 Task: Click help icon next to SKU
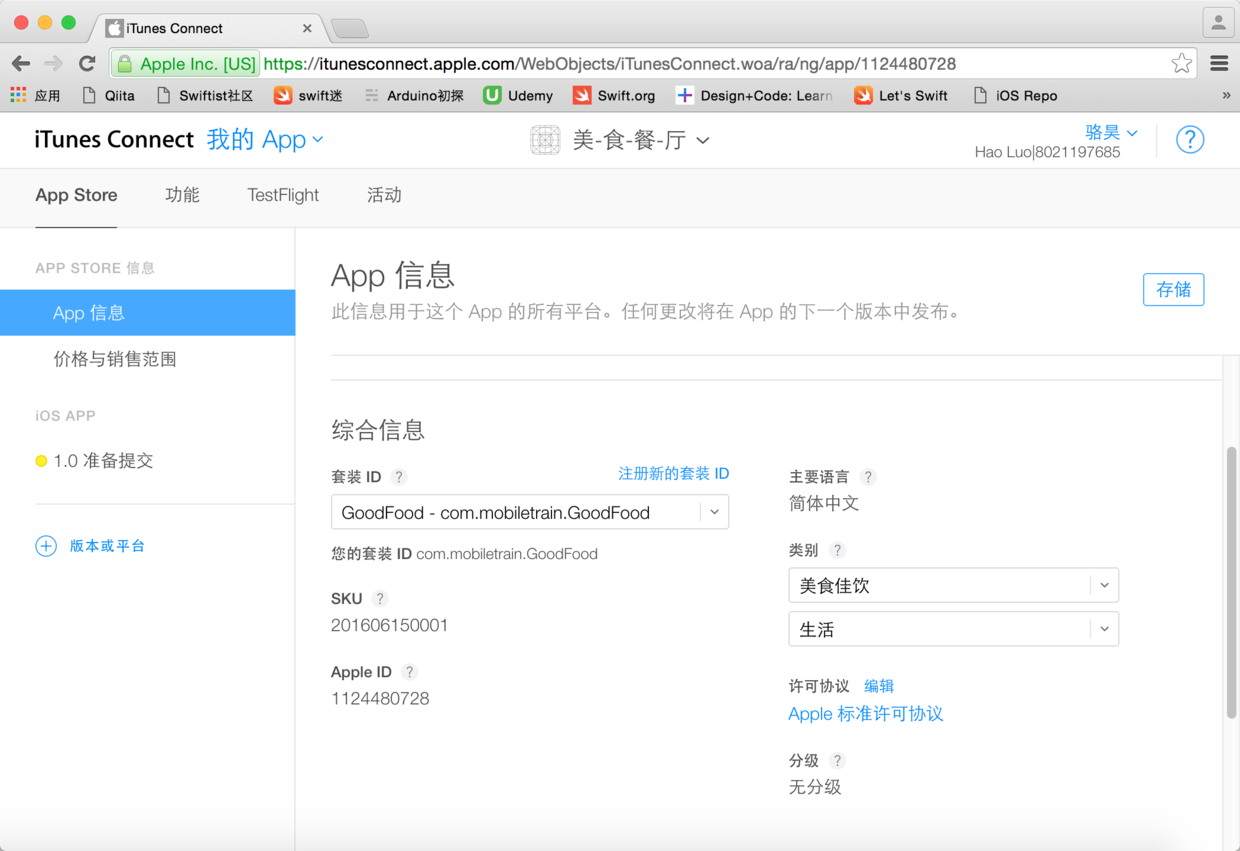pyautogui.click(x=380, y=599)
